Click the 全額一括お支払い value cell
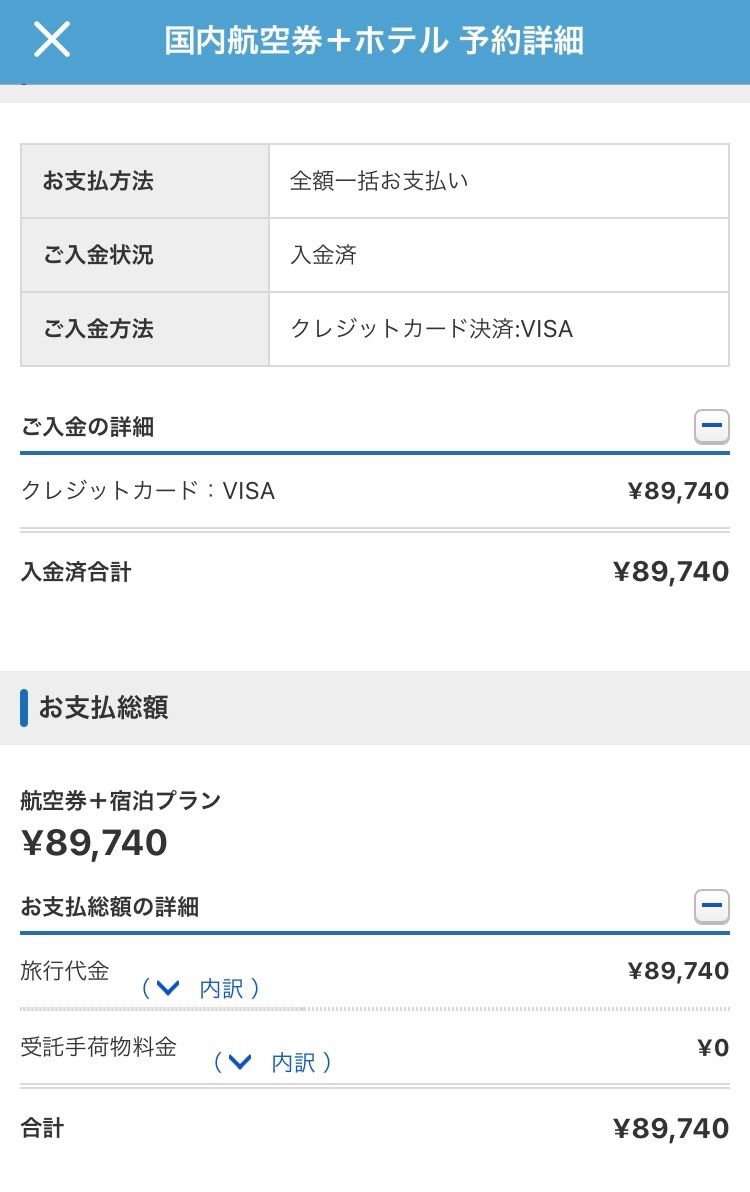Image resolution: width=750 pixels, height=1192 pixels. pos(498,181)
